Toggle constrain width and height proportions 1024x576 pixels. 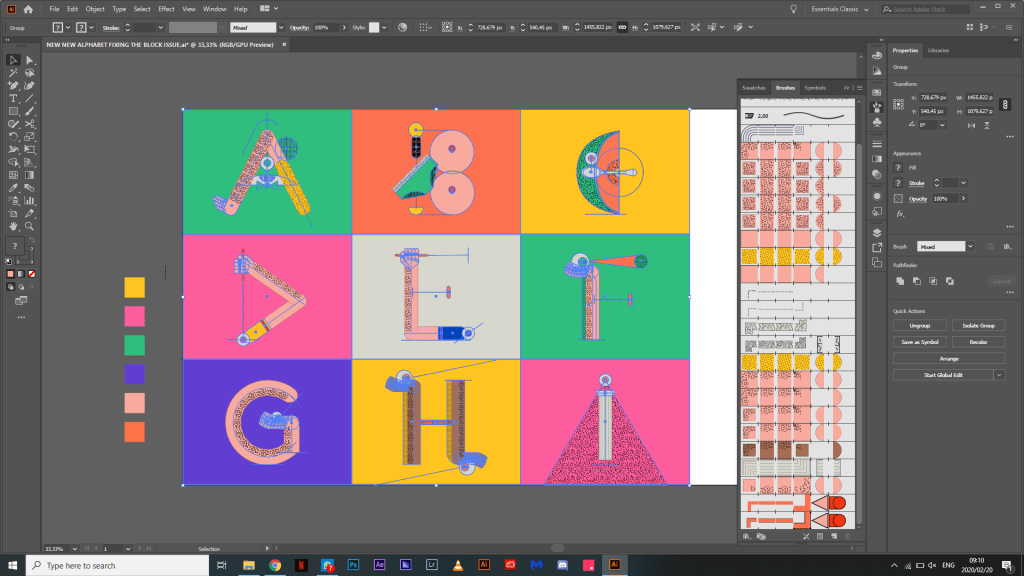[621, 28]
